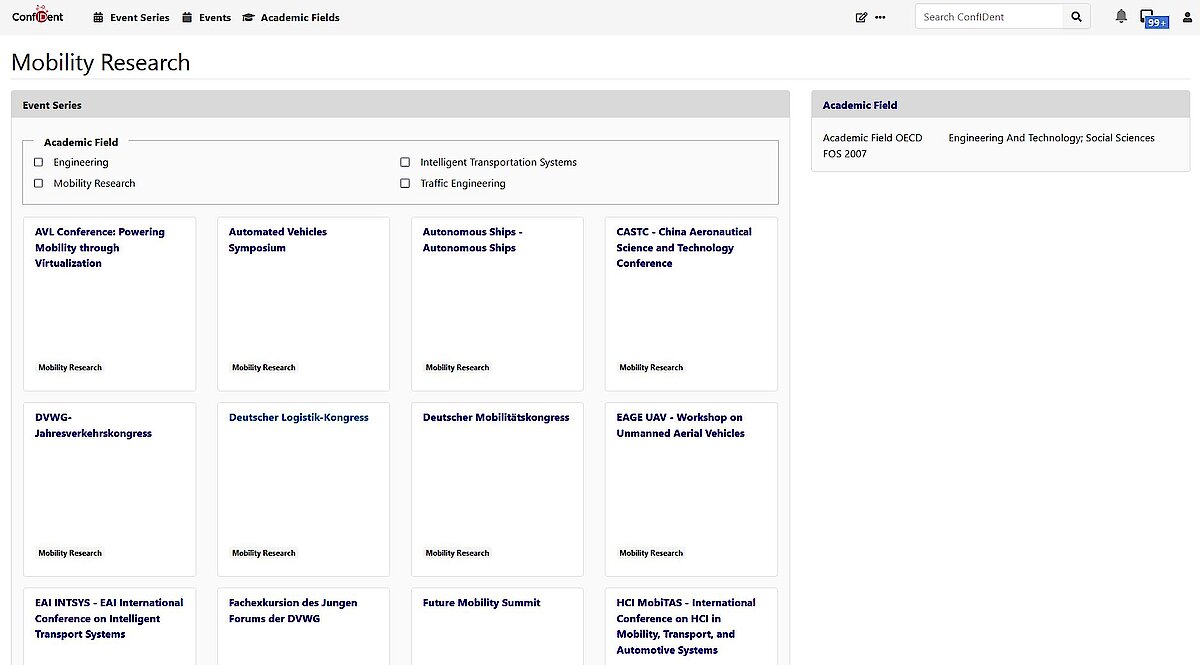Open Deutscher Mobilitätskongress series

pyautogui.click(x=496, y=417)
